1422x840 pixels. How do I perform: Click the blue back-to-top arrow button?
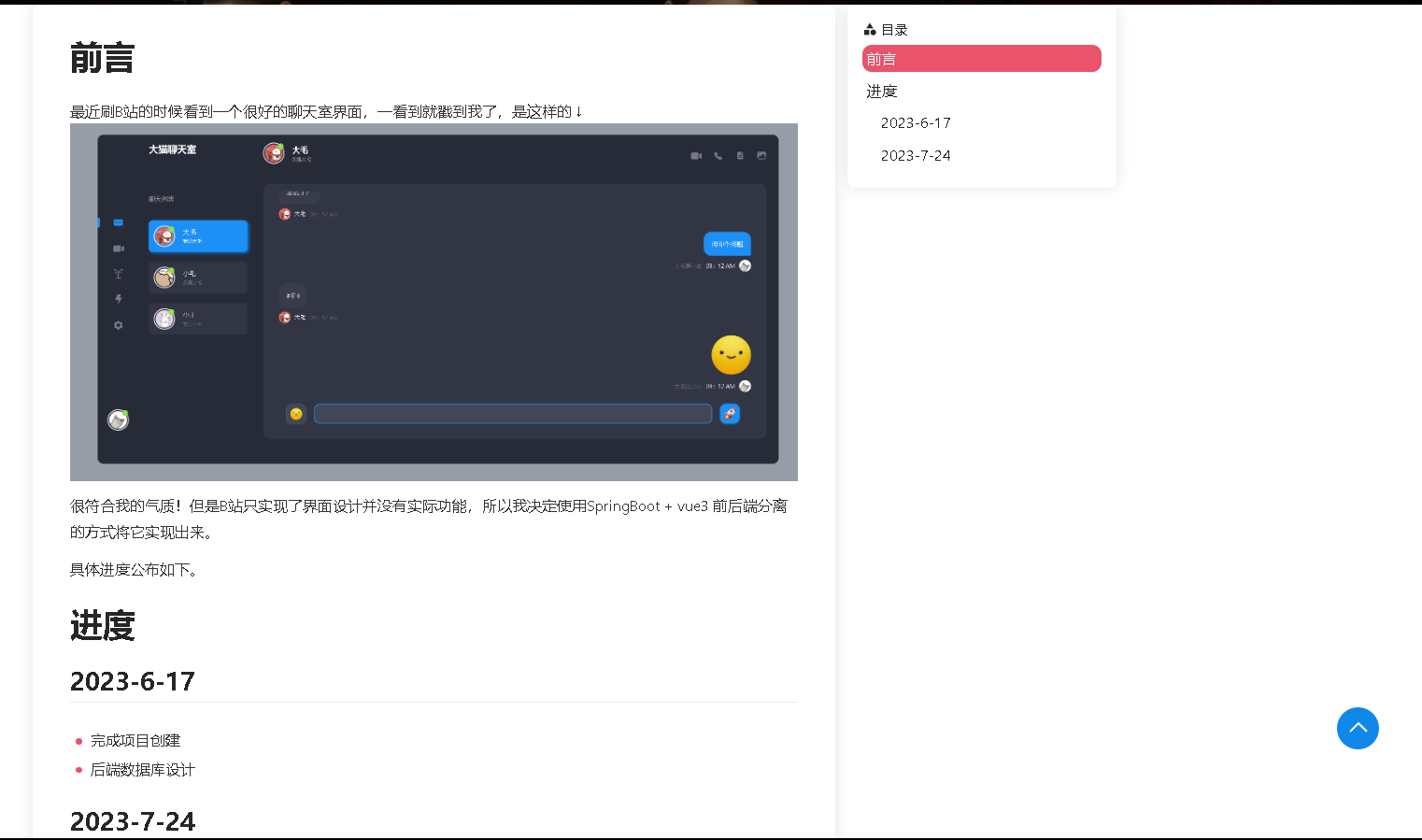[x=1358, y=728]
